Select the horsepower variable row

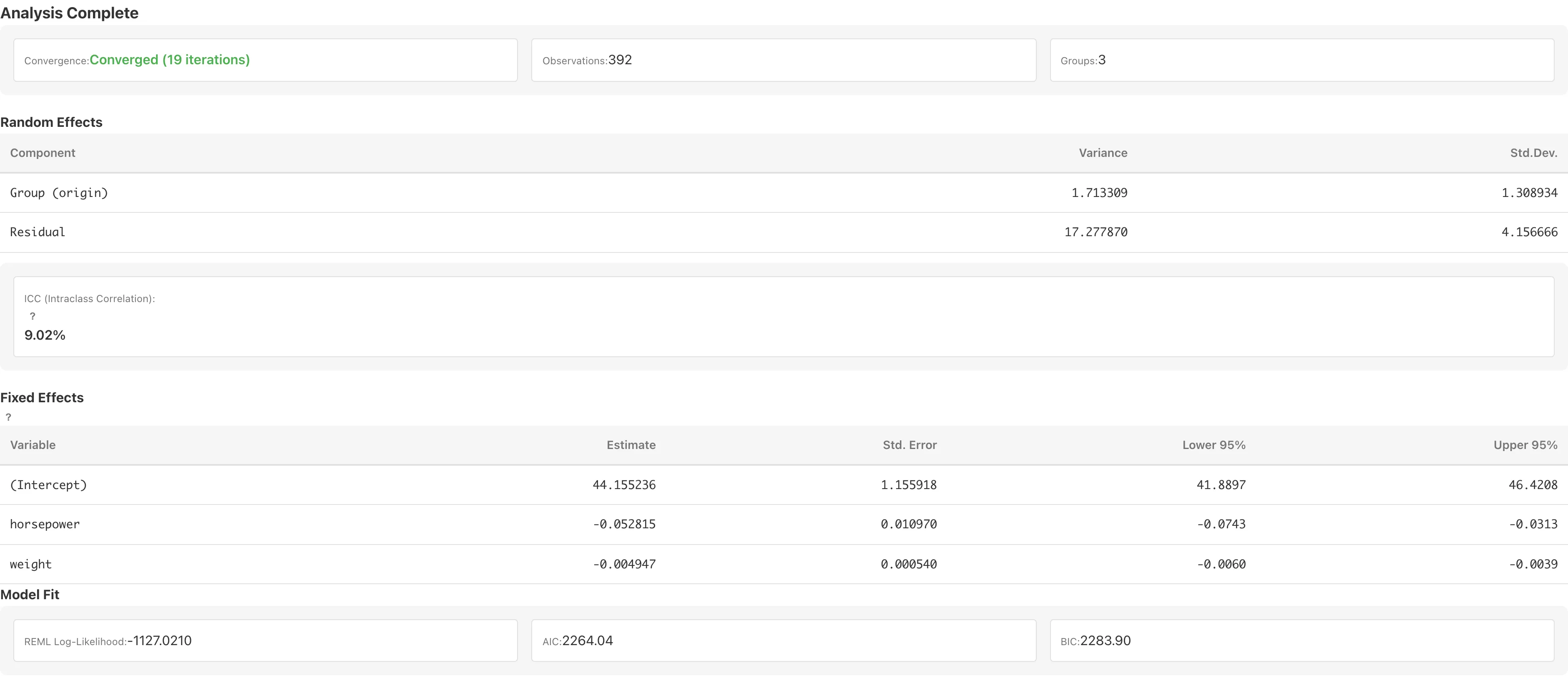784,525
